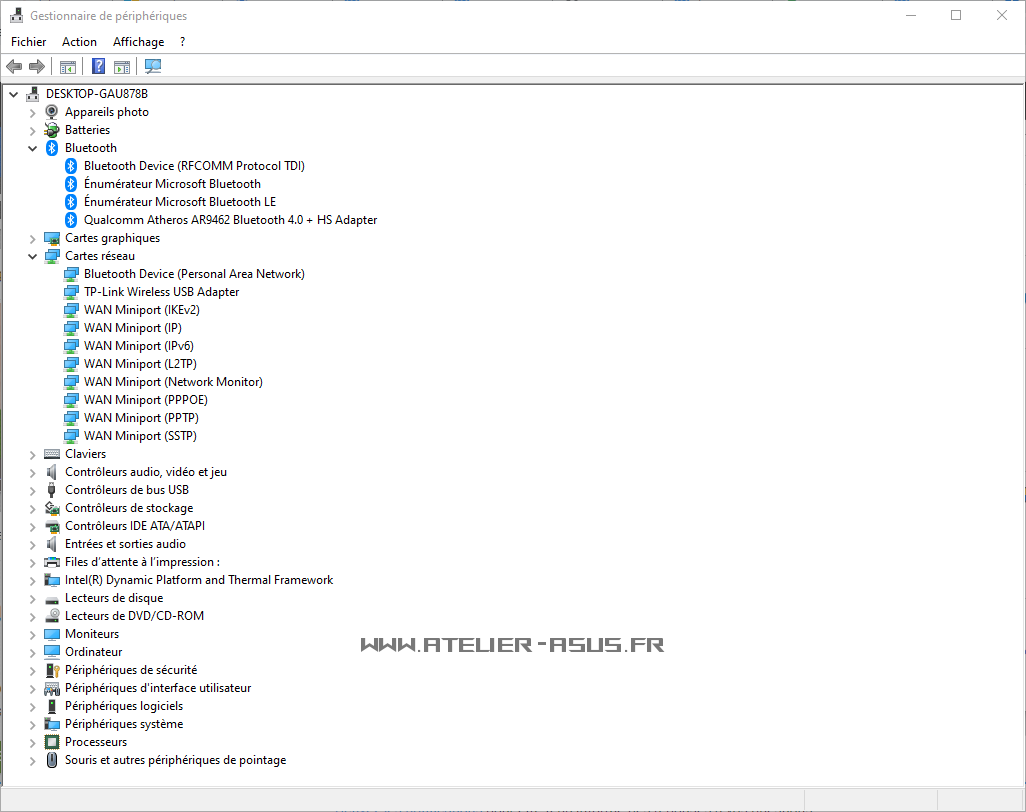Click the Batteries category icon
Screen dimensions: 1026x812
[x=52, y=130]
